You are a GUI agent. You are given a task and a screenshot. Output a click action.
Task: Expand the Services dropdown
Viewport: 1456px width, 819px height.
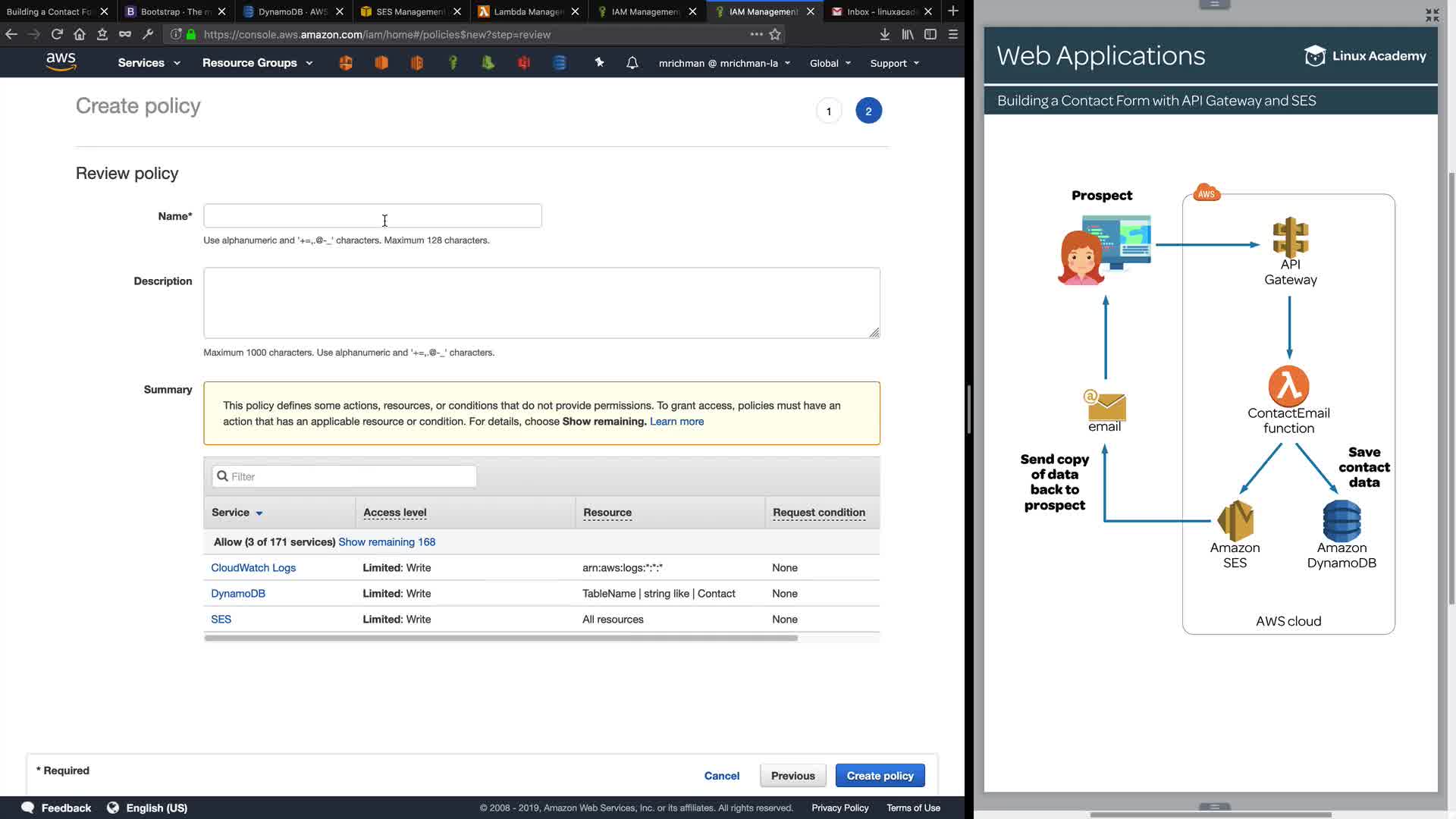point(149,63)
